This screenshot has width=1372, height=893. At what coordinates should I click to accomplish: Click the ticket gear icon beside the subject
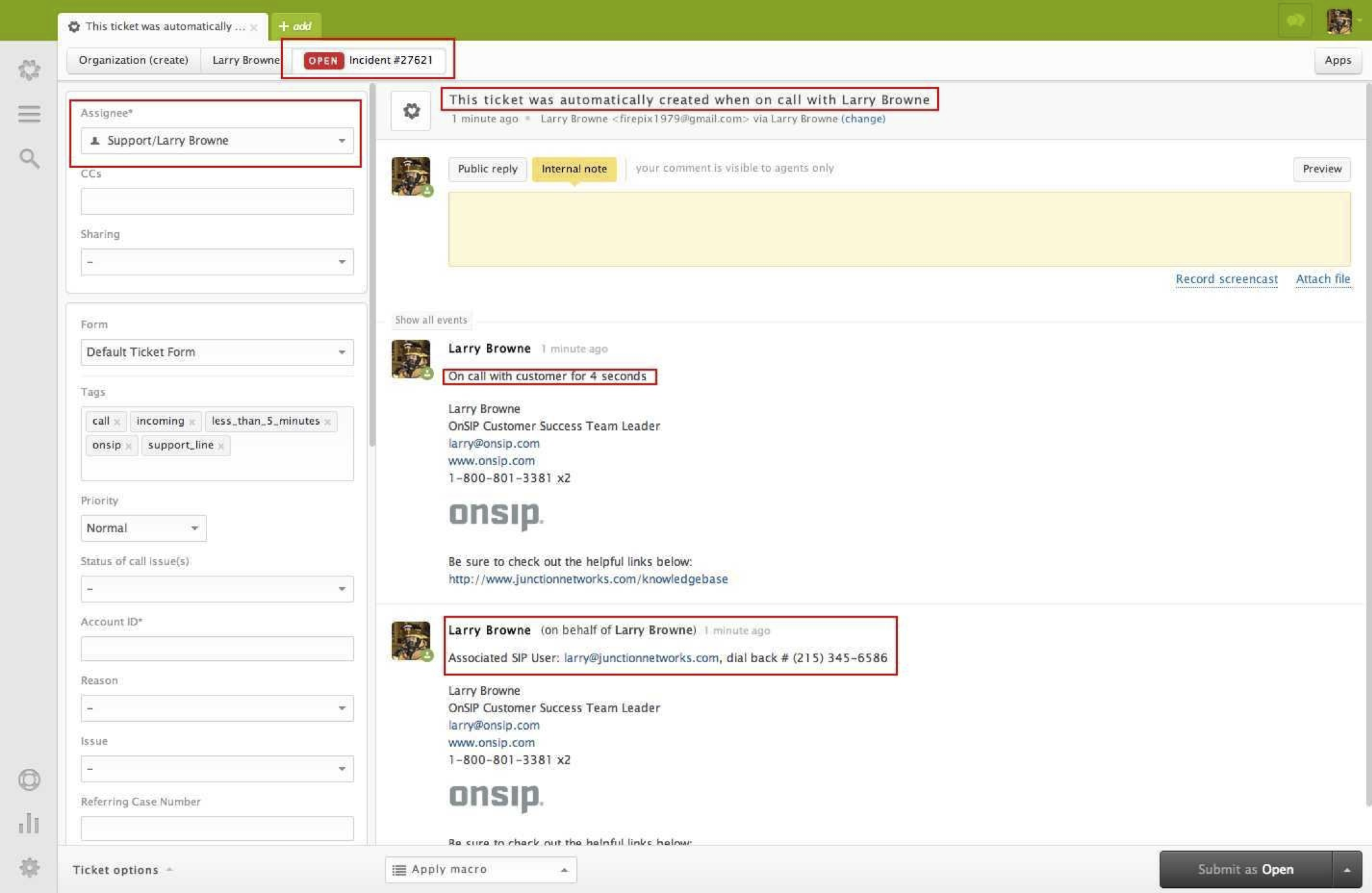(x=411, y=111)
